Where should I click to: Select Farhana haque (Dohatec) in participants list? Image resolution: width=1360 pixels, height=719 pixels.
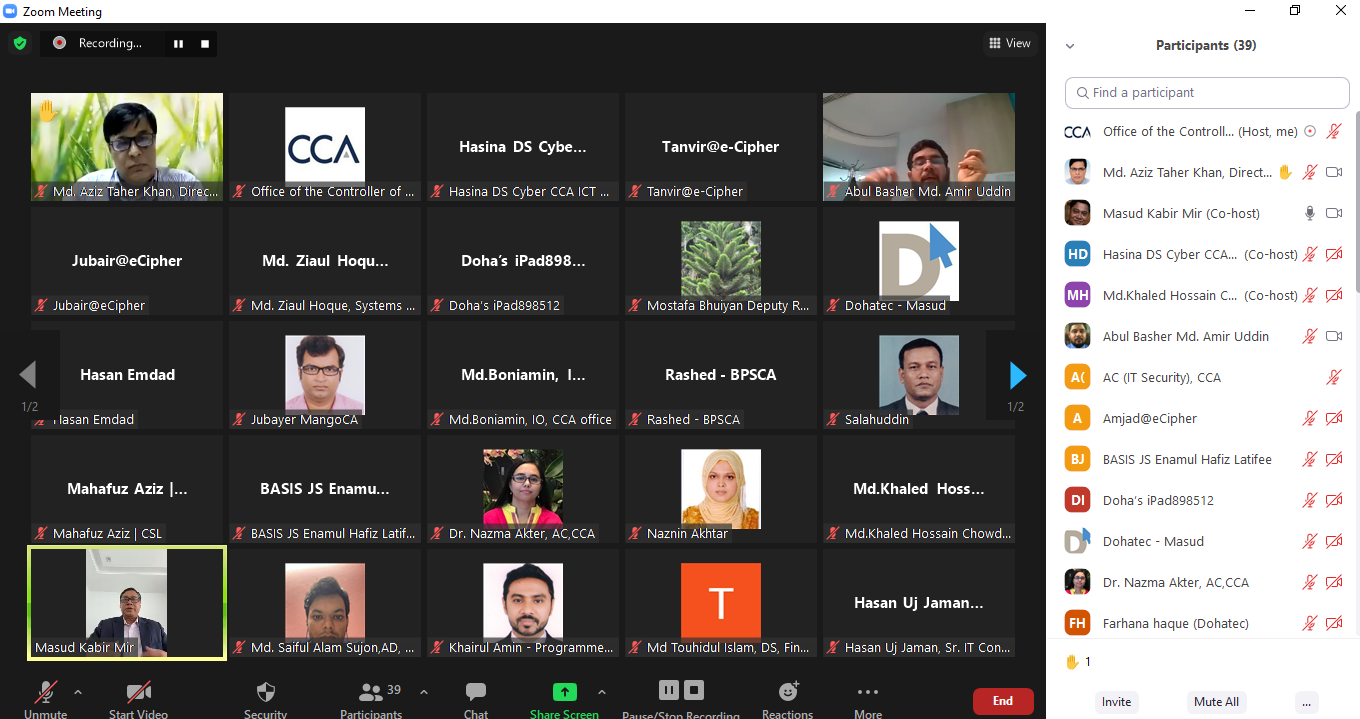(x=1203, y=623)
